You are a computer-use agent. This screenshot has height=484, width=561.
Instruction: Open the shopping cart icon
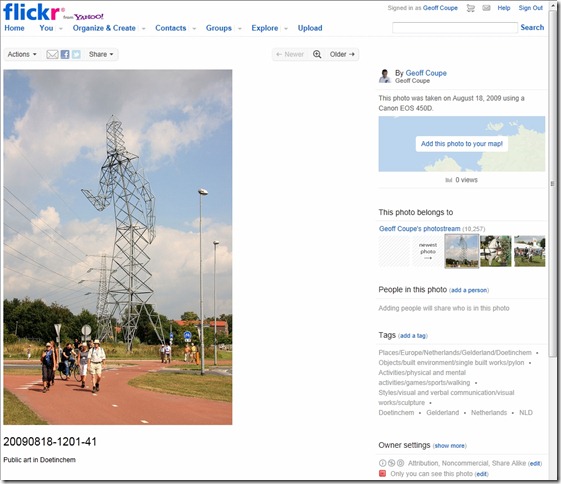[x=471, y=8]
